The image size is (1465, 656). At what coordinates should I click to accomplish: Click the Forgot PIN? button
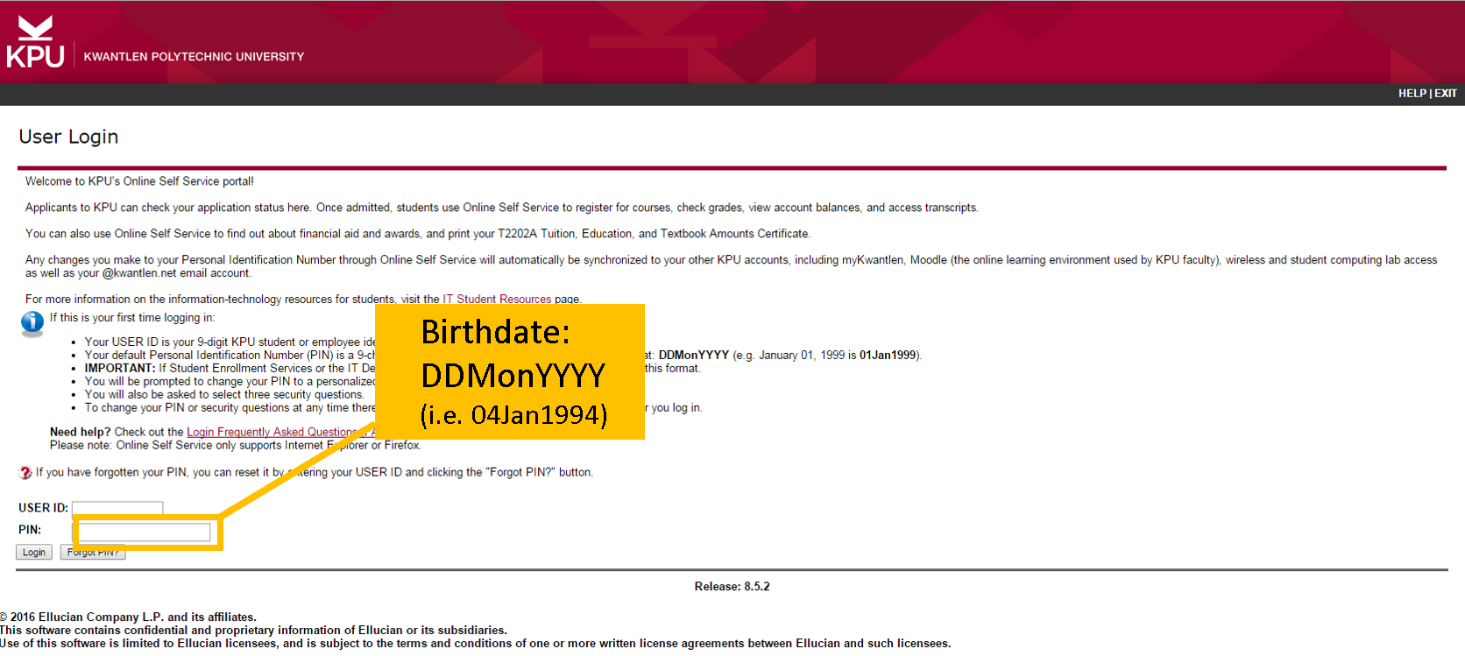[x=93, y=552]
